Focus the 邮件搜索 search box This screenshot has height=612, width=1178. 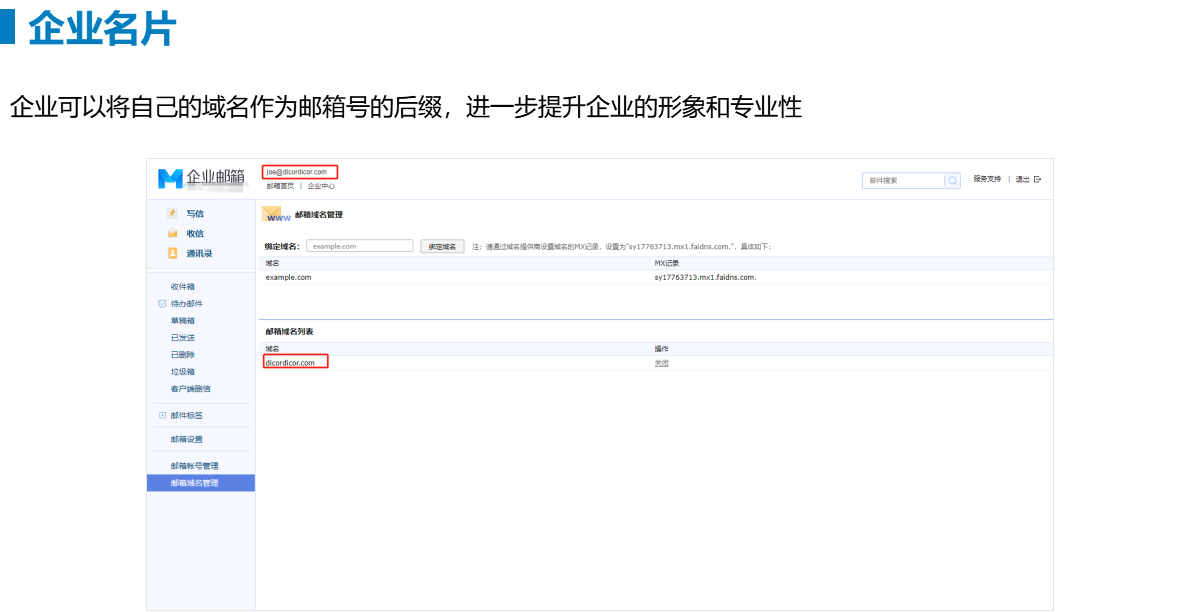[x=903, y=181]
